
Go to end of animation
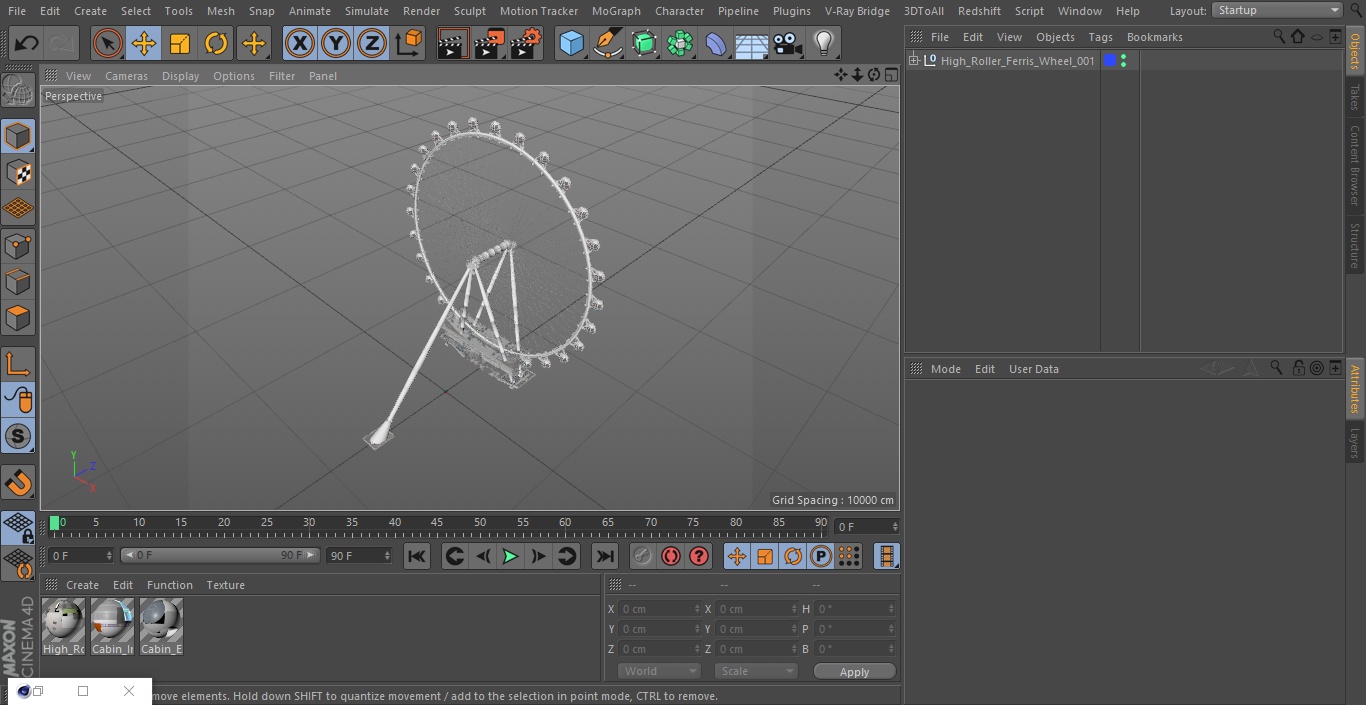click(x=605, y=556)
